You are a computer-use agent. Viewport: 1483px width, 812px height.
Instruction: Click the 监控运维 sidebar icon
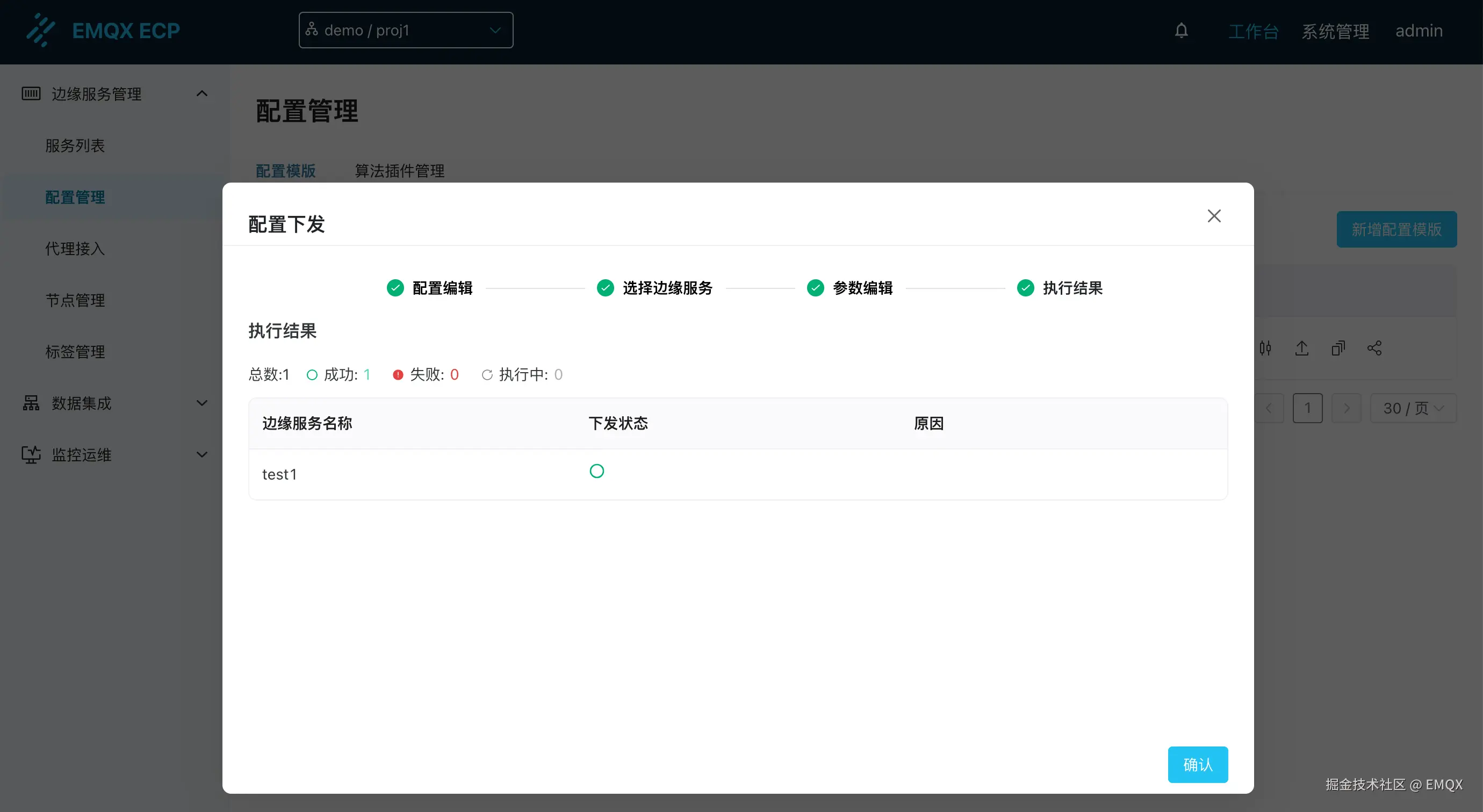(31, 455)
